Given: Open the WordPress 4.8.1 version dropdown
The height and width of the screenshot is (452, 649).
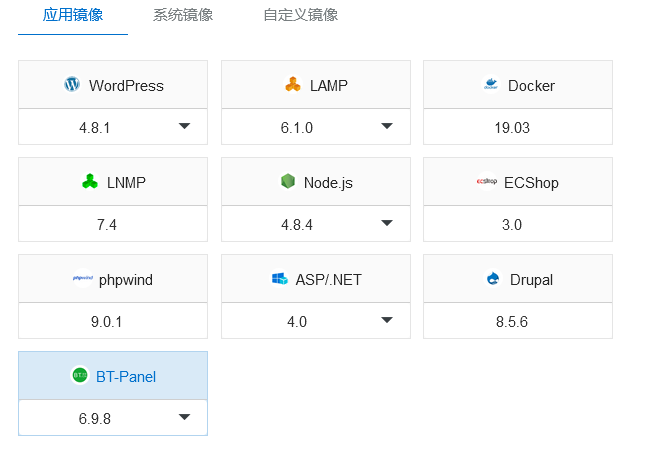Looking at the screenshot, I should pos(184,126).
